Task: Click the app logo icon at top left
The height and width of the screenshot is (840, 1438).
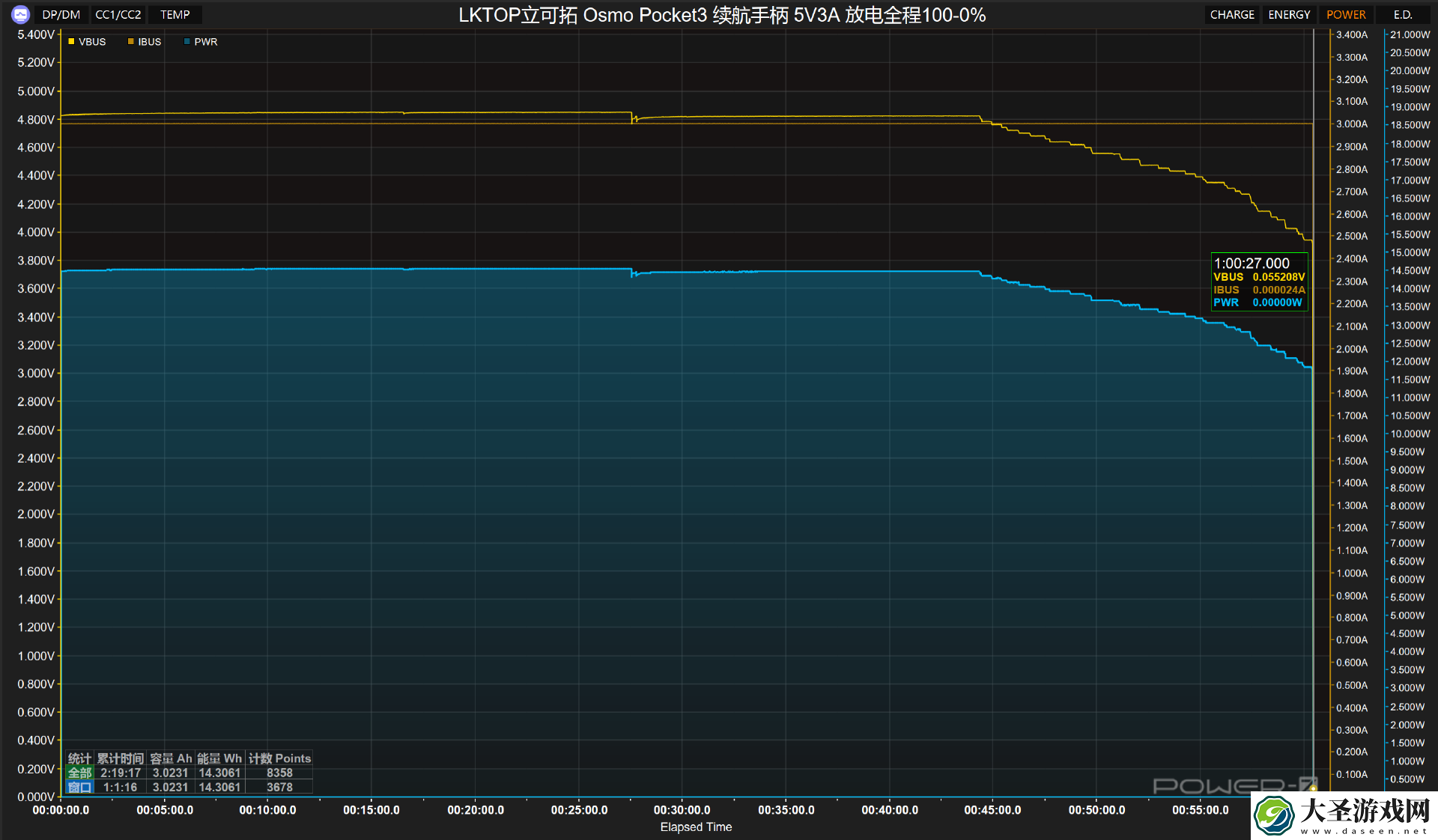Action: pyautogui.click(x=20, y=14)
